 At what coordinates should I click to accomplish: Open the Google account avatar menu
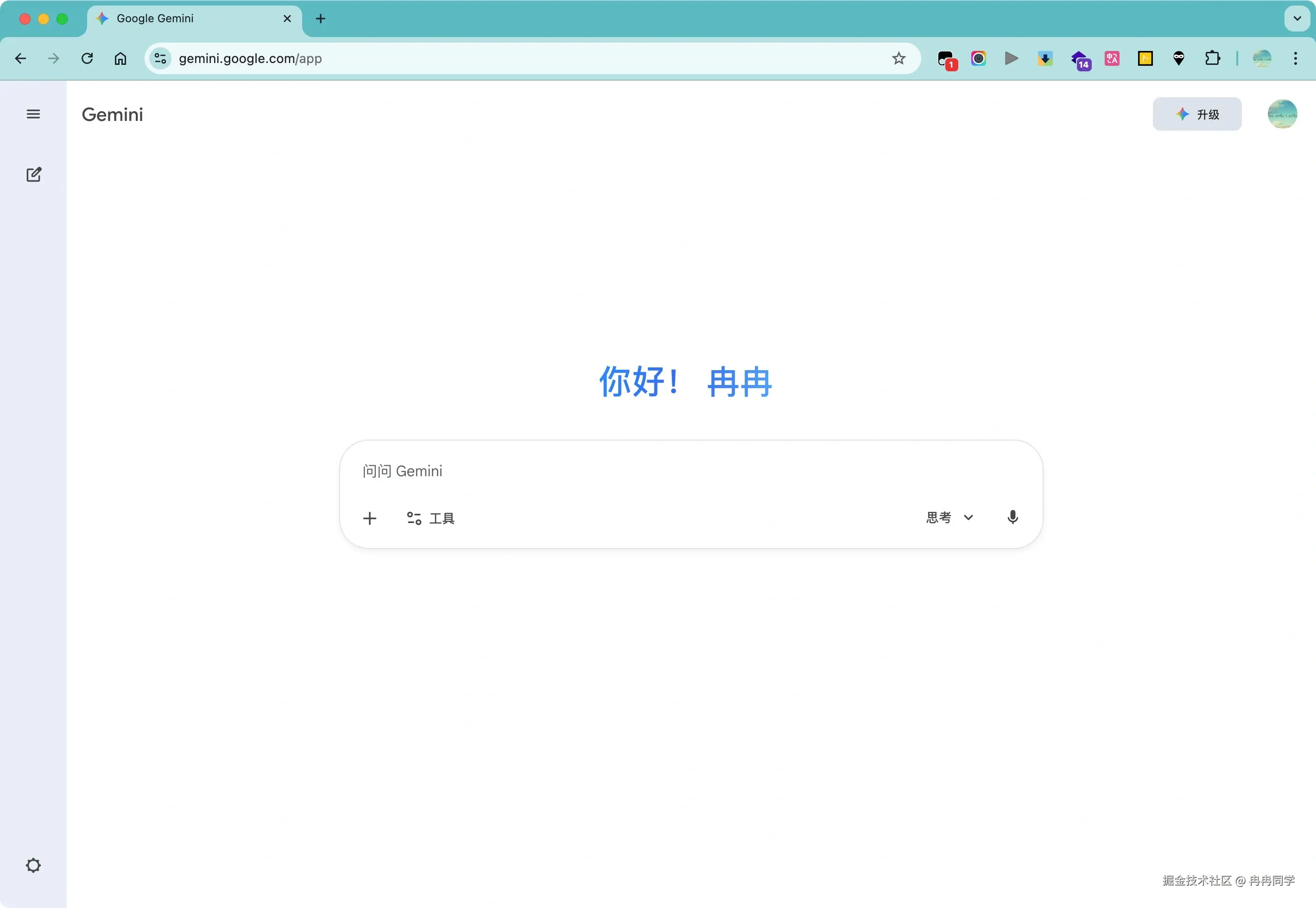tap(1282, 114)
